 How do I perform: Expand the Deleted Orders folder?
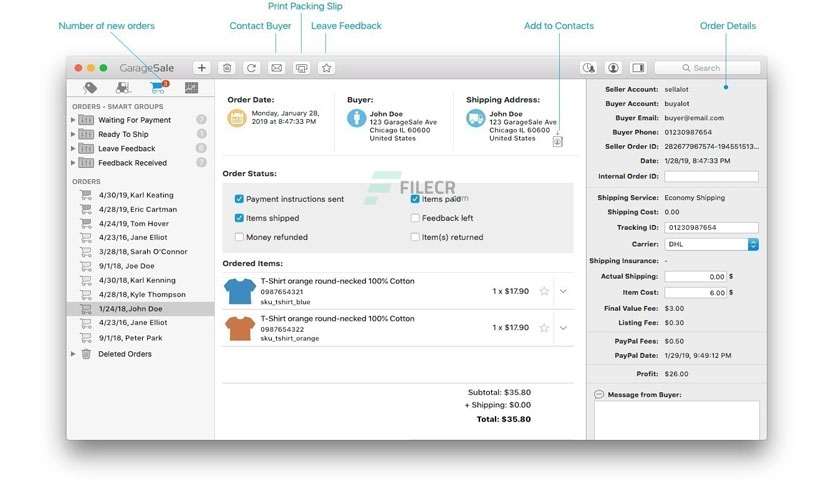(x=73, y=354)
